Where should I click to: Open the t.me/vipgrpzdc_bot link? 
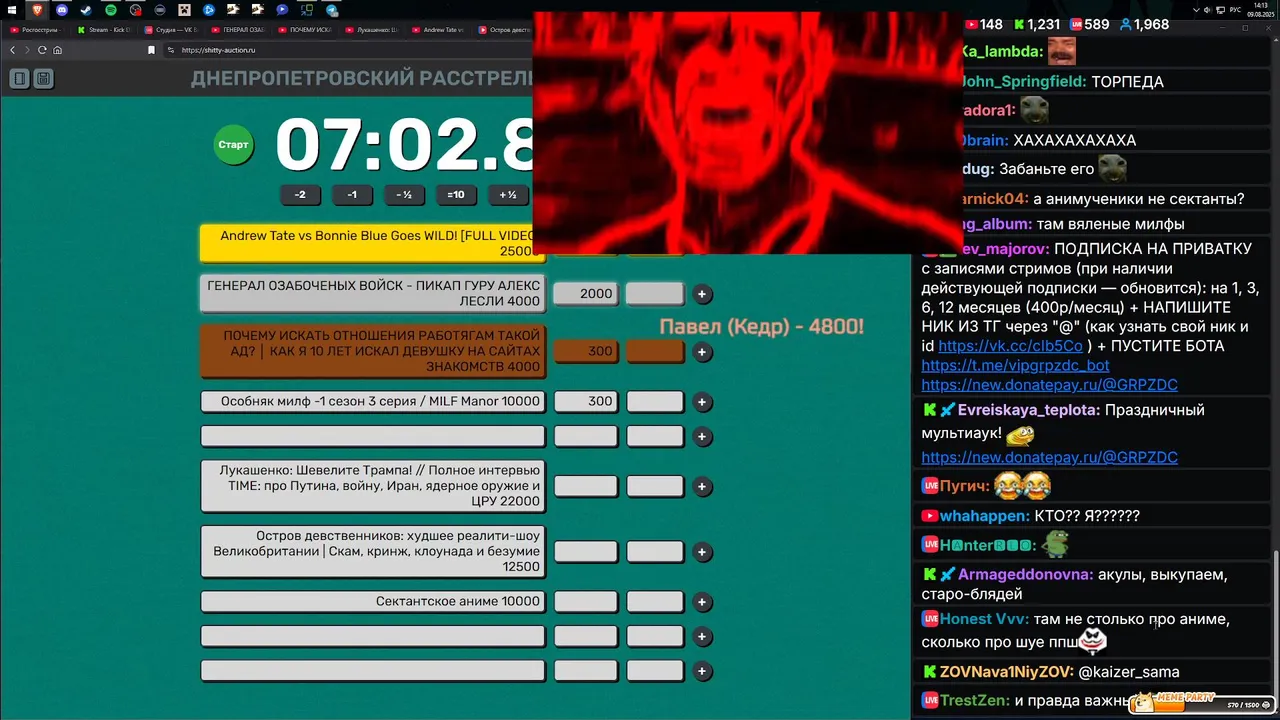pos(1015,366)
